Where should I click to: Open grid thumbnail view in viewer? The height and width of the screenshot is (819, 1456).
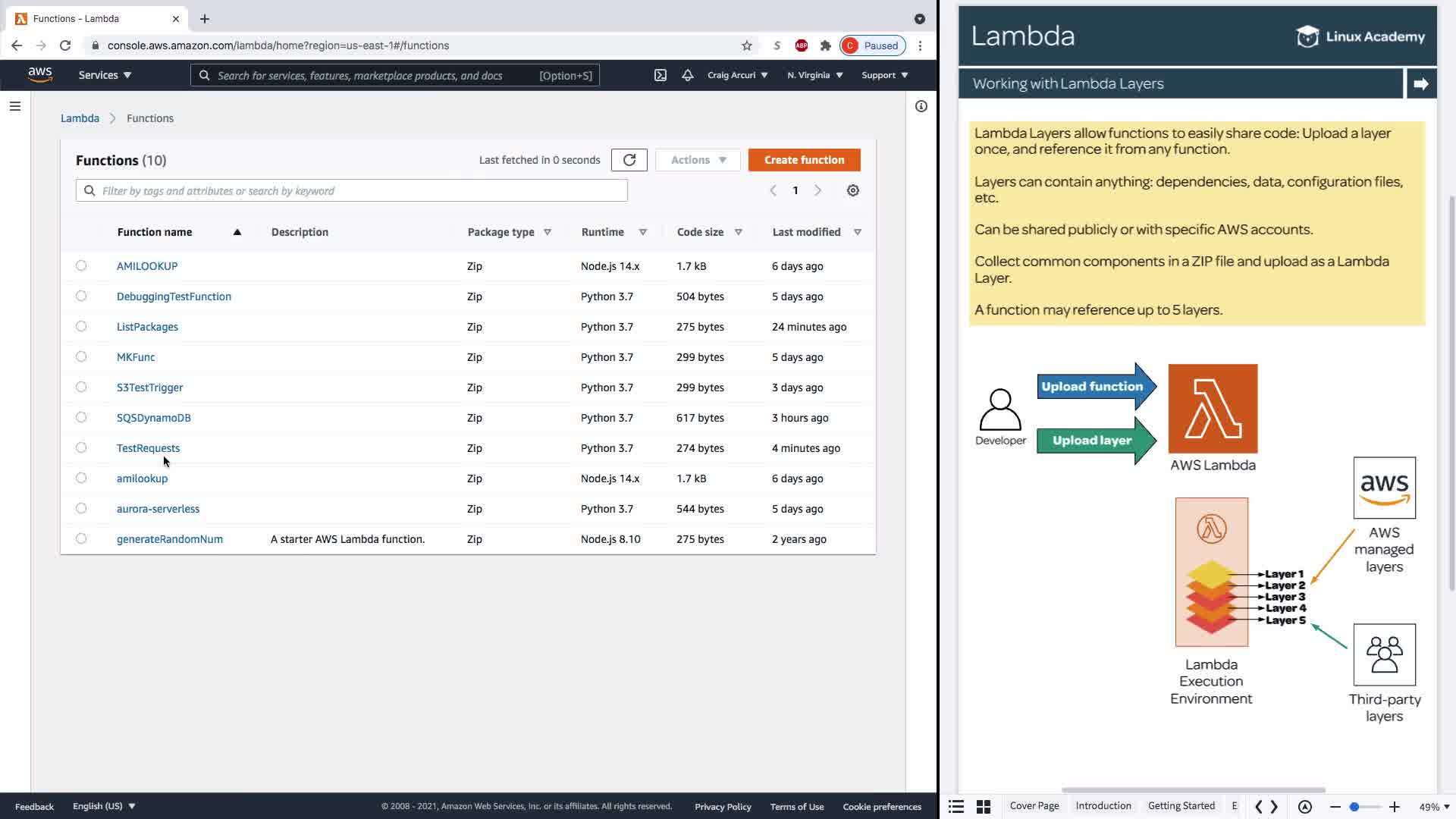click(x=983, y=807)
